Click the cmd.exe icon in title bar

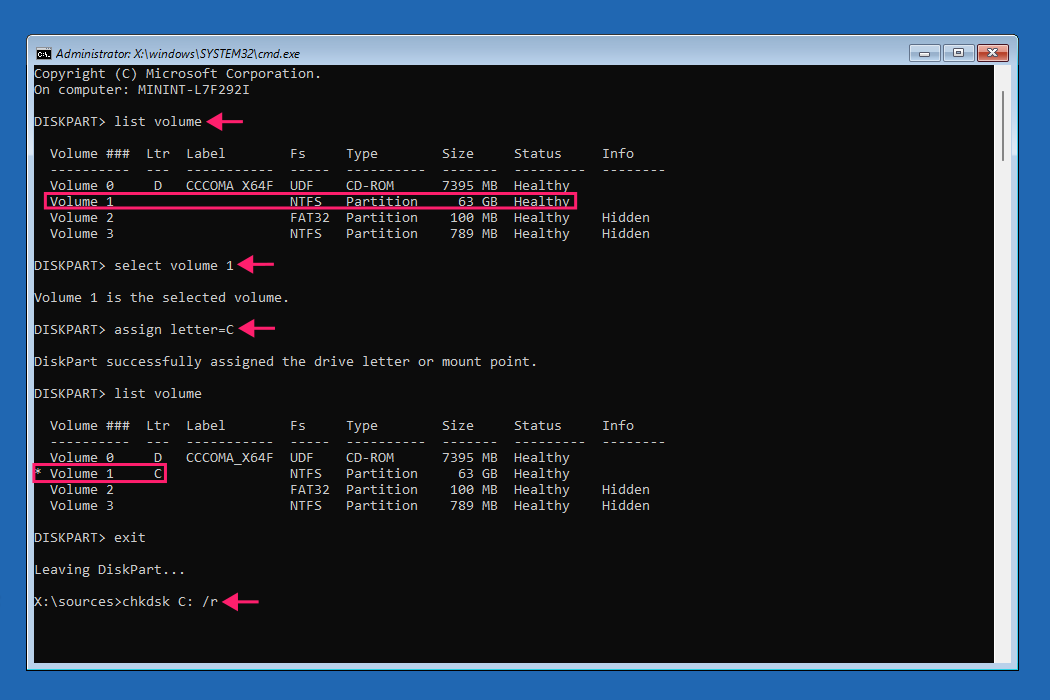44,54
